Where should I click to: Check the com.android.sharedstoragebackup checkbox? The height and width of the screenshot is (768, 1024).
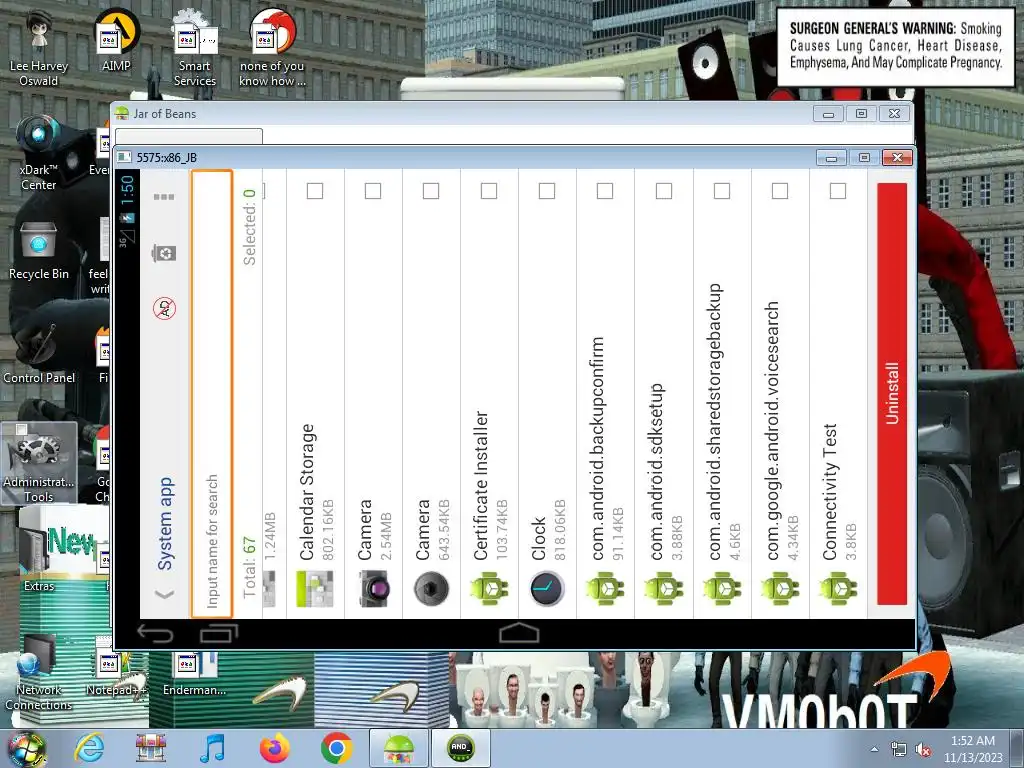click(x=722, y=191)
